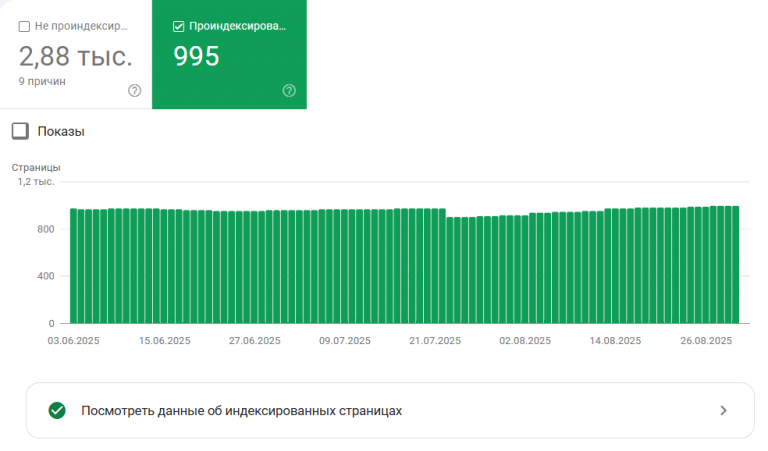The height and width of the screenshot is (451, 768).
Task: Click the 26.08.2025 date label
Action: tap(706, 341)
